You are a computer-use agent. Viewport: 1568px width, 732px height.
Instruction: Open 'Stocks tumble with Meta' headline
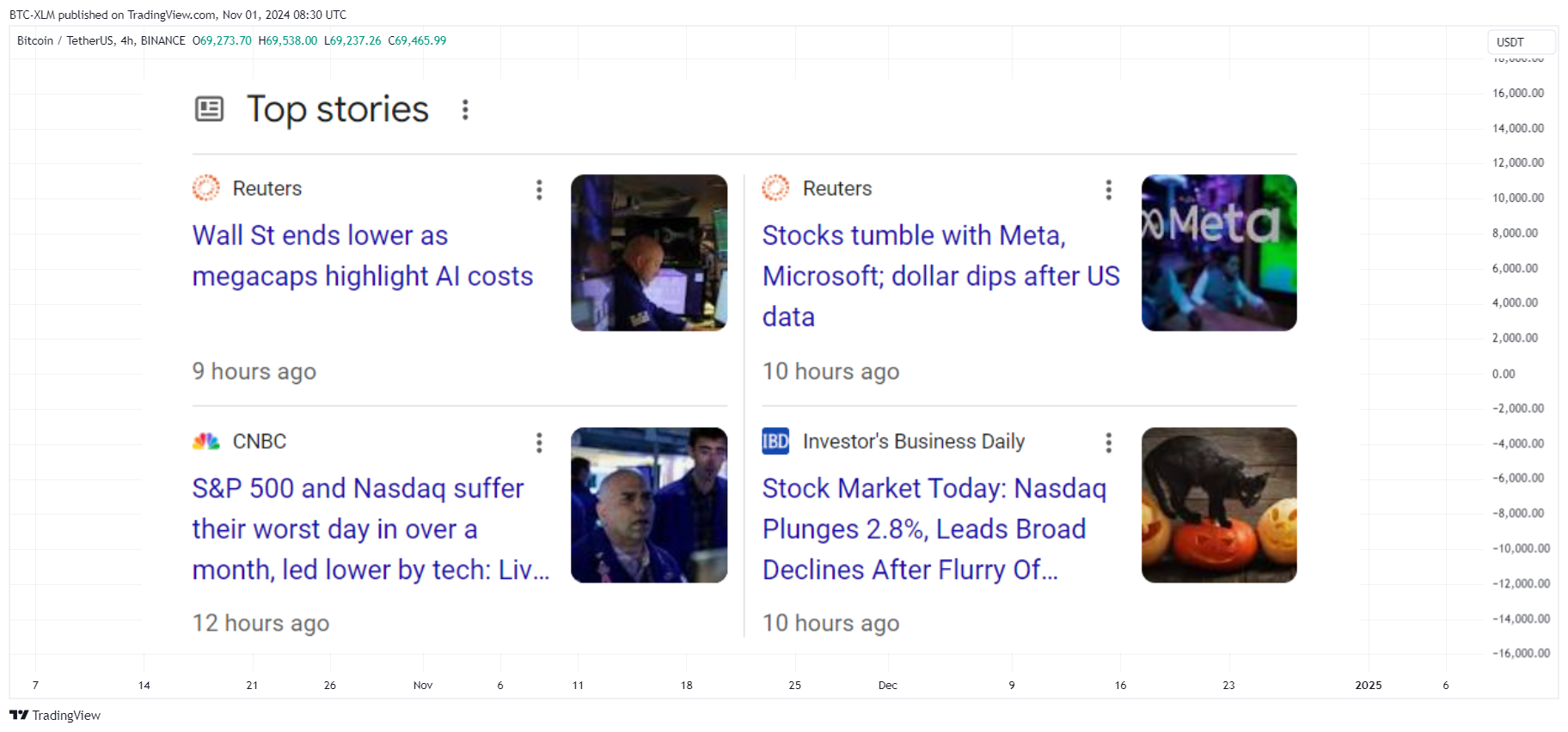[x=940, y=275]
